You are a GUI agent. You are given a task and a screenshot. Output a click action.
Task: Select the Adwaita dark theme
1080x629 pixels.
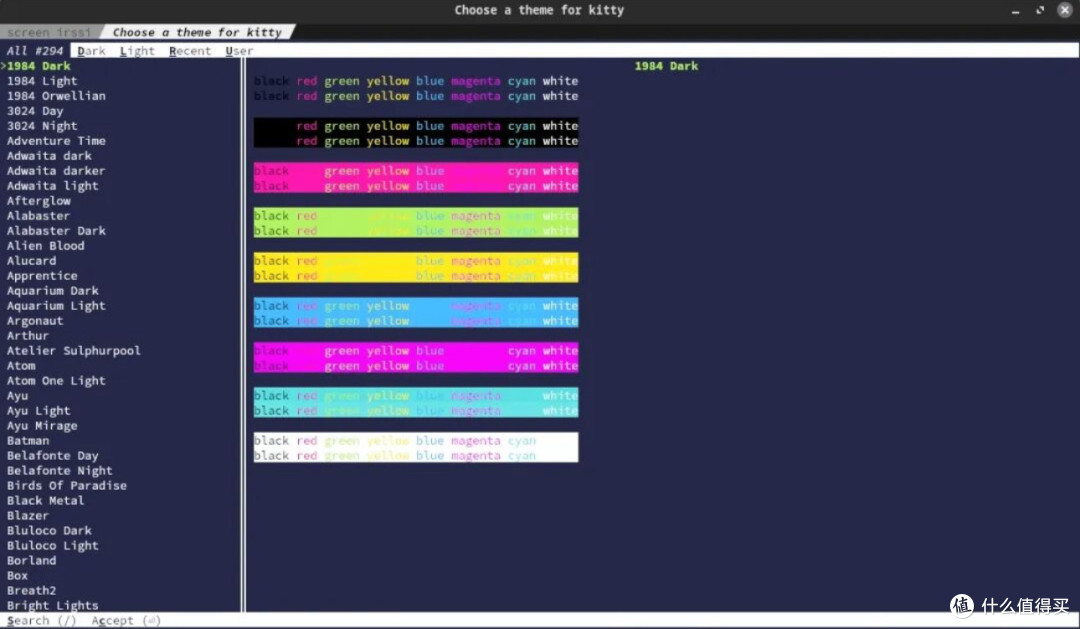tap(49, 156)
